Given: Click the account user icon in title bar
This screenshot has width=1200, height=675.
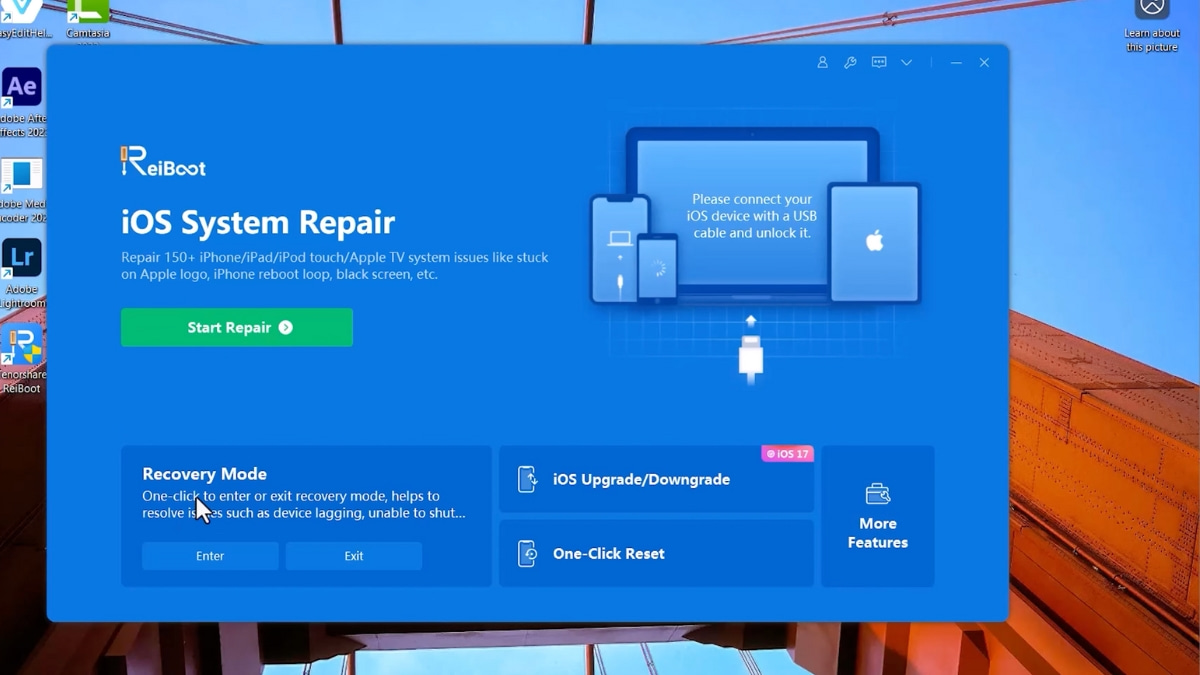Looking at the screenshot, I should 822,62.
